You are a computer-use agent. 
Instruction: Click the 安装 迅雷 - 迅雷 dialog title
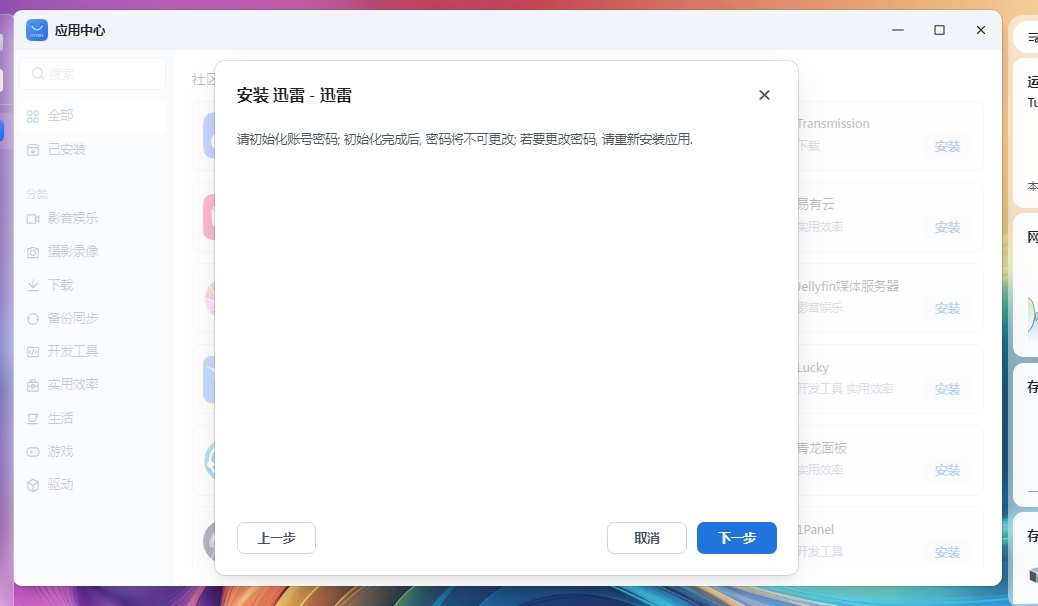click(x=294, y=95)
